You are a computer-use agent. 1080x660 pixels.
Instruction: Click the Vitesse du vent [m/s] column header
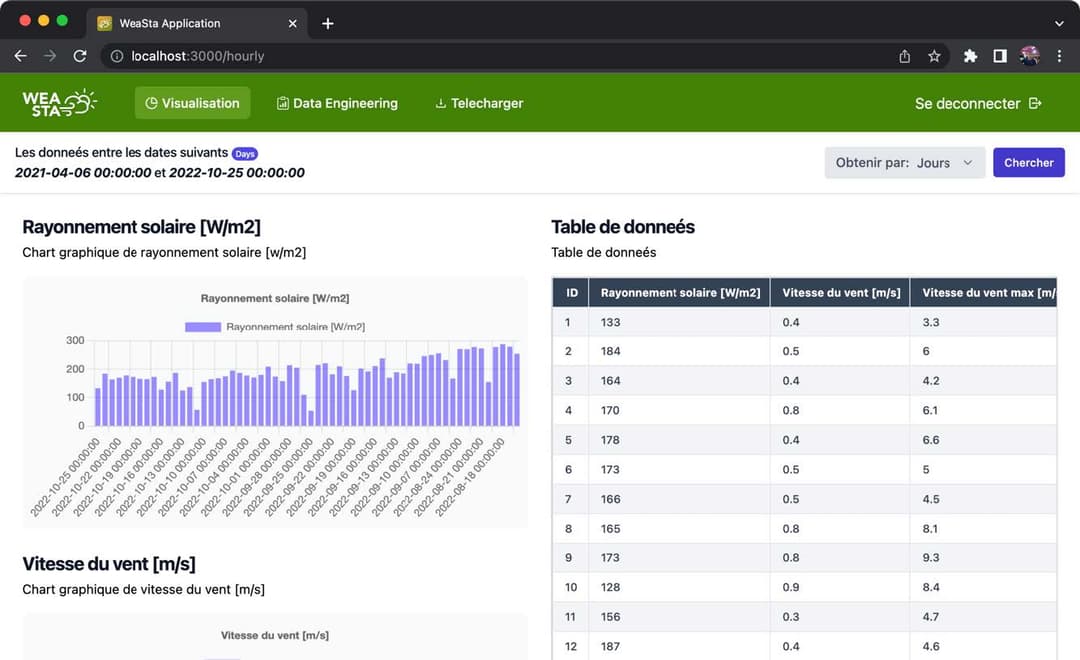pos(840,293)
